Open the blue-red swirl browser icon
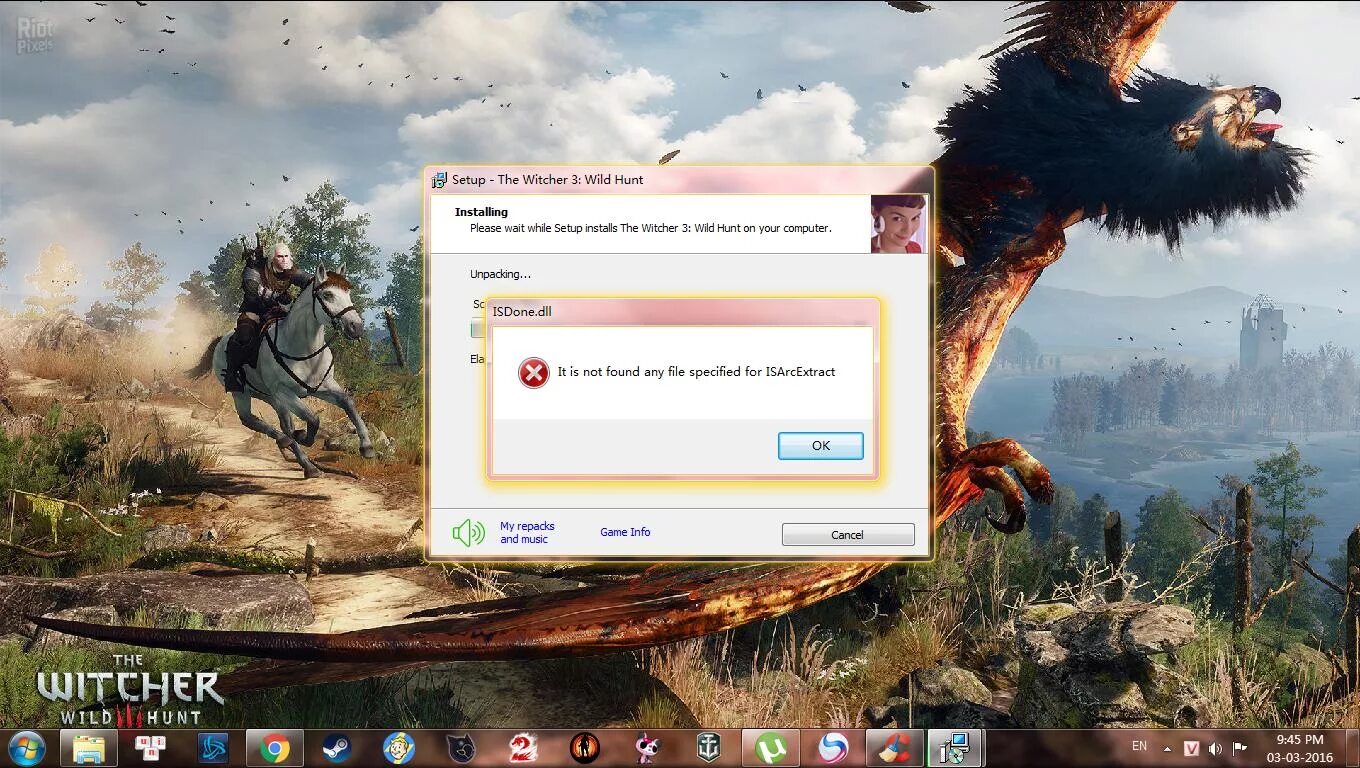The image size is (1360, 768). pyautogui.click(x=832, y=748)
